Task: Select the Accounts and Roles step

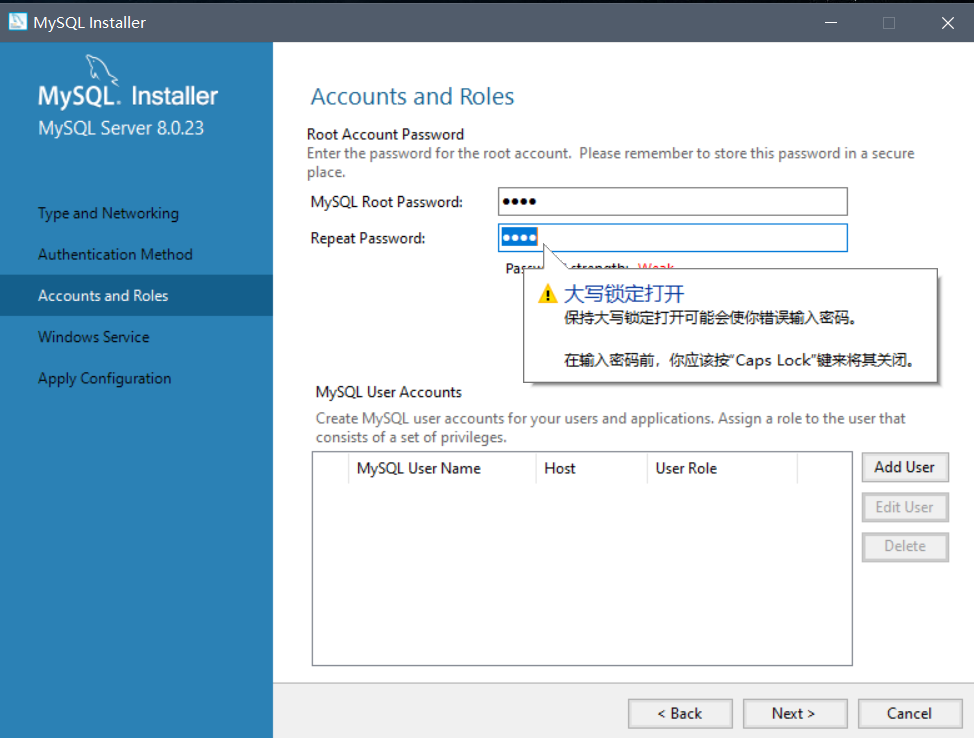Action: (x=136, y=296)
